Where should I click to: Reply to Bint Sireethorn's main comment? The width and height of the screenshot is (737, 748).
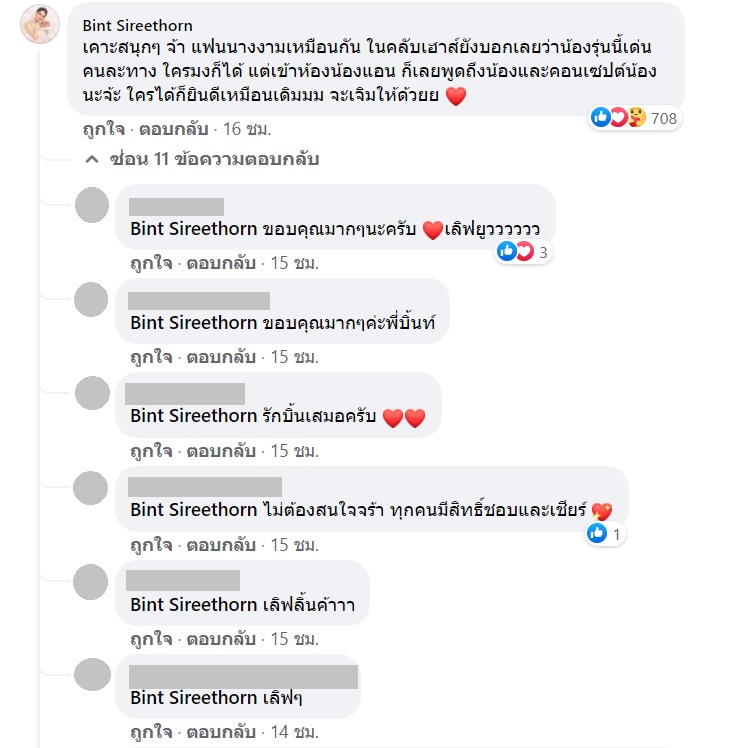tap(171, 129)
